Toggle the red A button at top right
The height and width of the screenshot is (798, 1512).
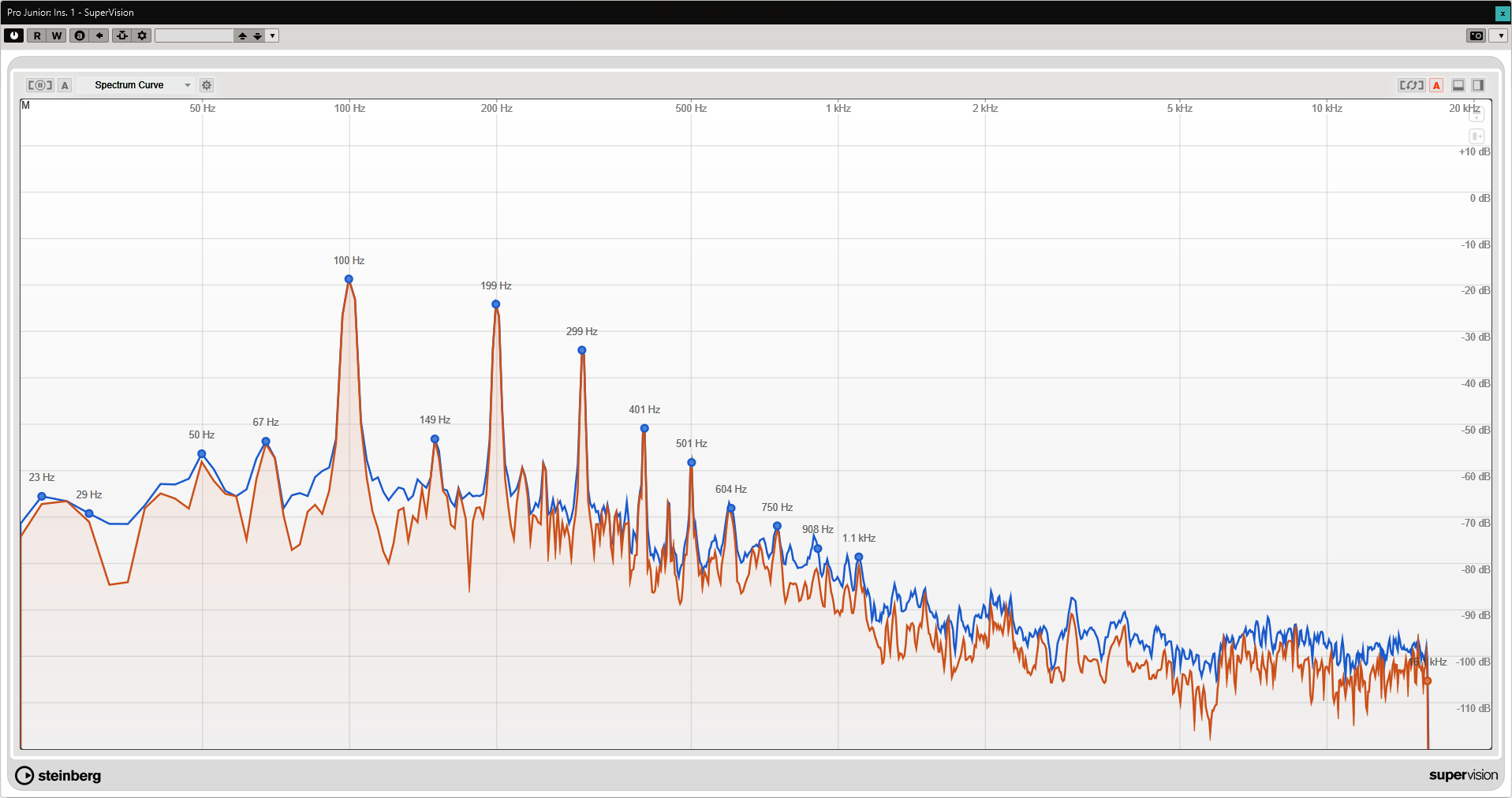pyautogui.click(x=1436, y=85)
